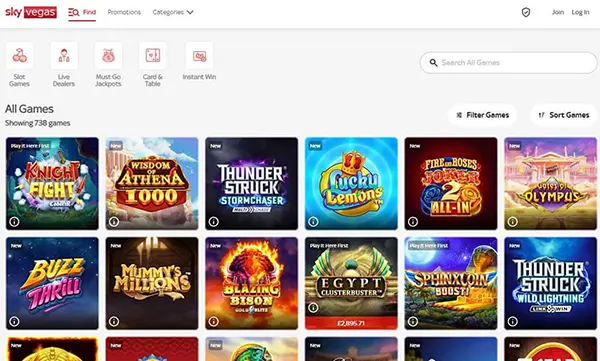Focus the Search All Games field
The image size is (600, 361).
508,62
